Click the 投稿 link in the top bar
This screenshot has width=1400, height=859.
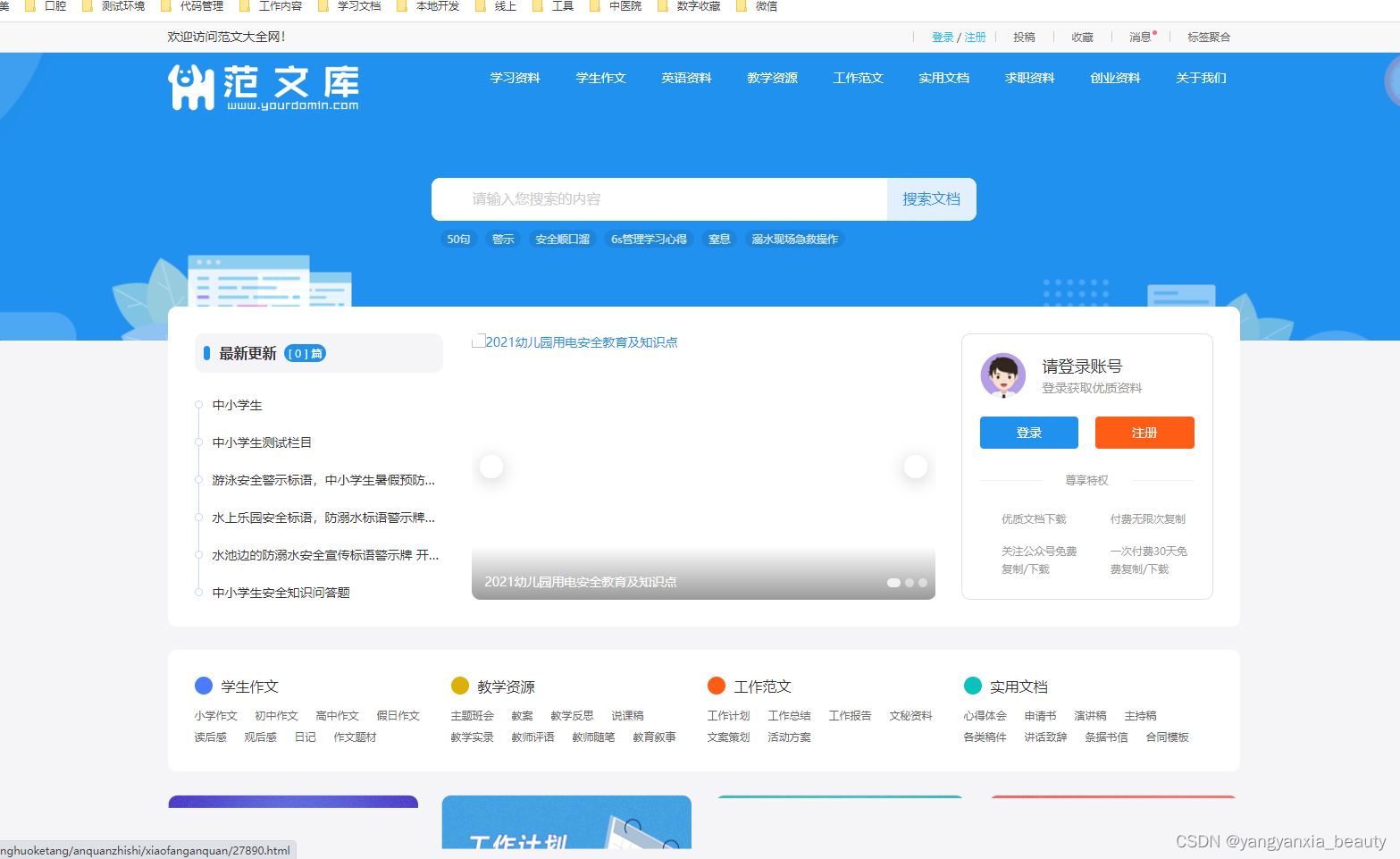point(1024,37)
